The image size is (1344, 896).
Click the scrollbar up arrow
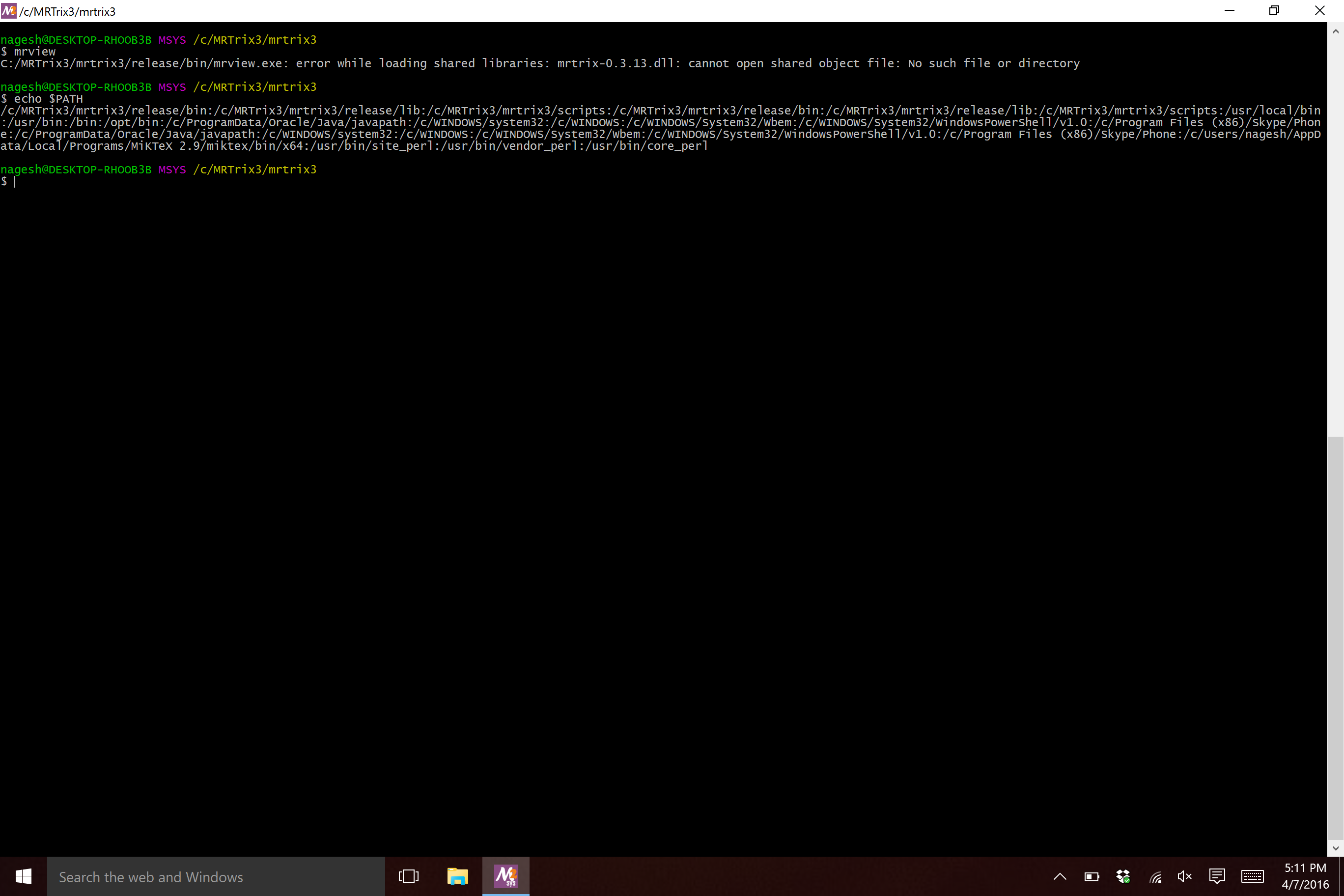(x=1337, y=31)
